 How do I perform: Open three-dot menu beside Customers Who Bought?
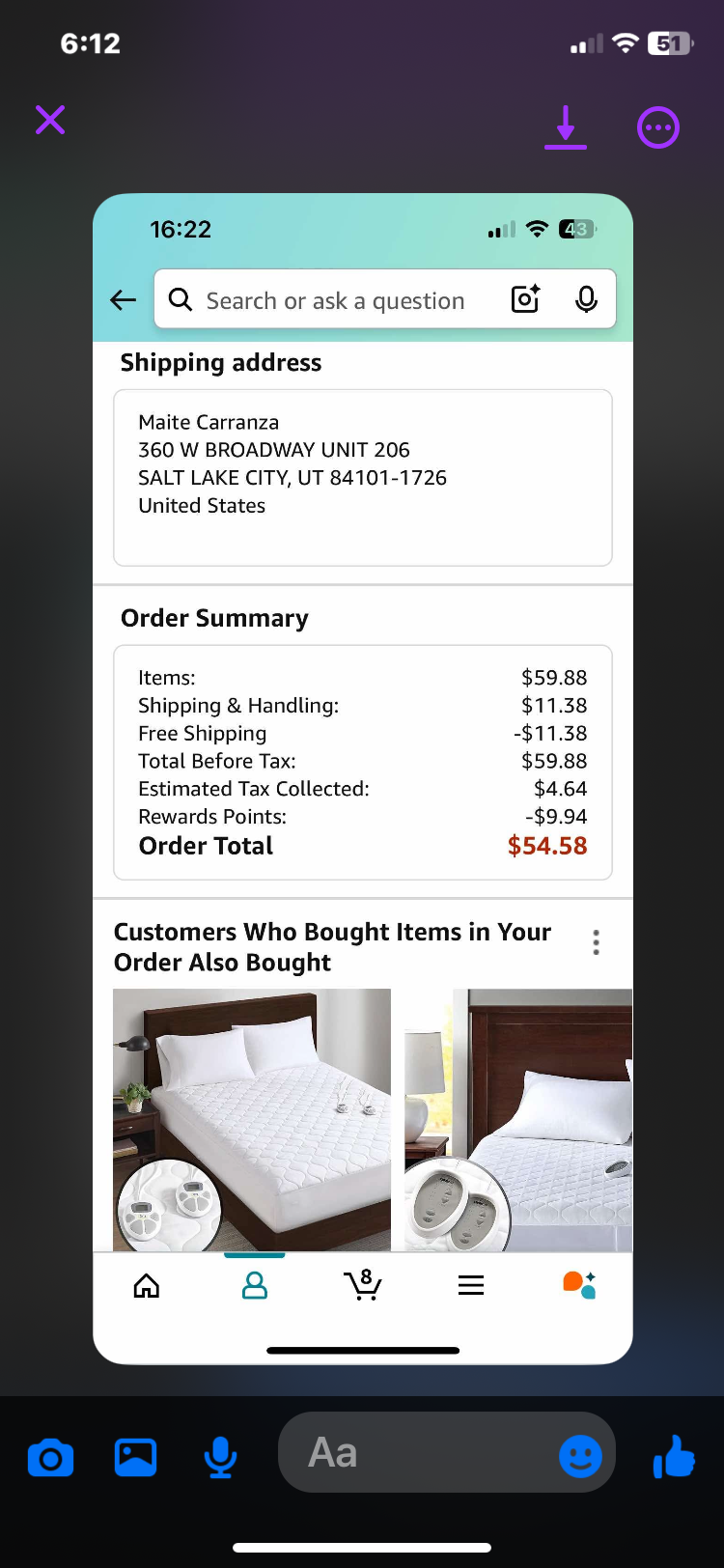click(x=597, y=942)
